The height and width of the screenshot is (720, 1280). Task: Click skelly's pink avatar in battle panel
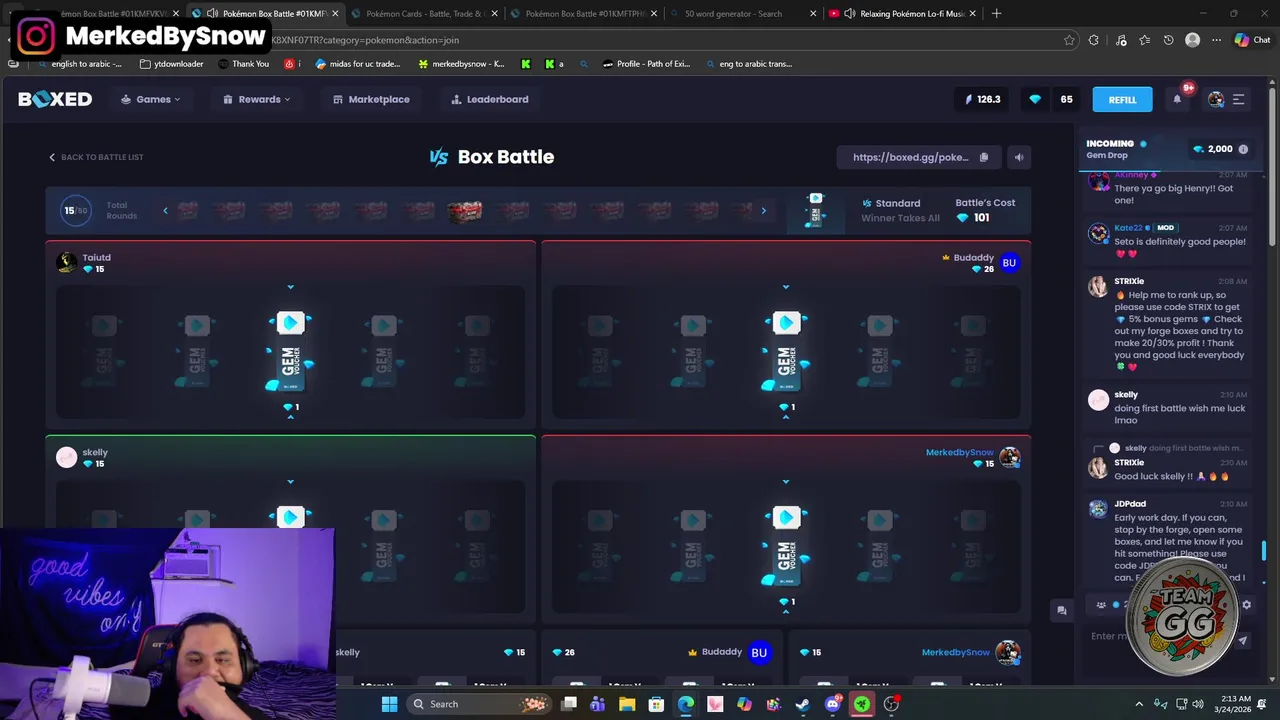(x=67, y=457)
